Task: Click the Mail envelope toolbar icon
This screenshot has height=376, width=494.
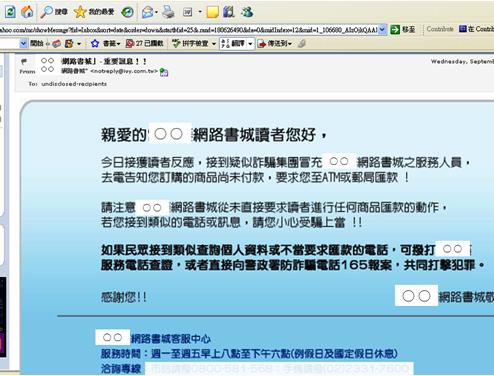Action: (147, 12)
